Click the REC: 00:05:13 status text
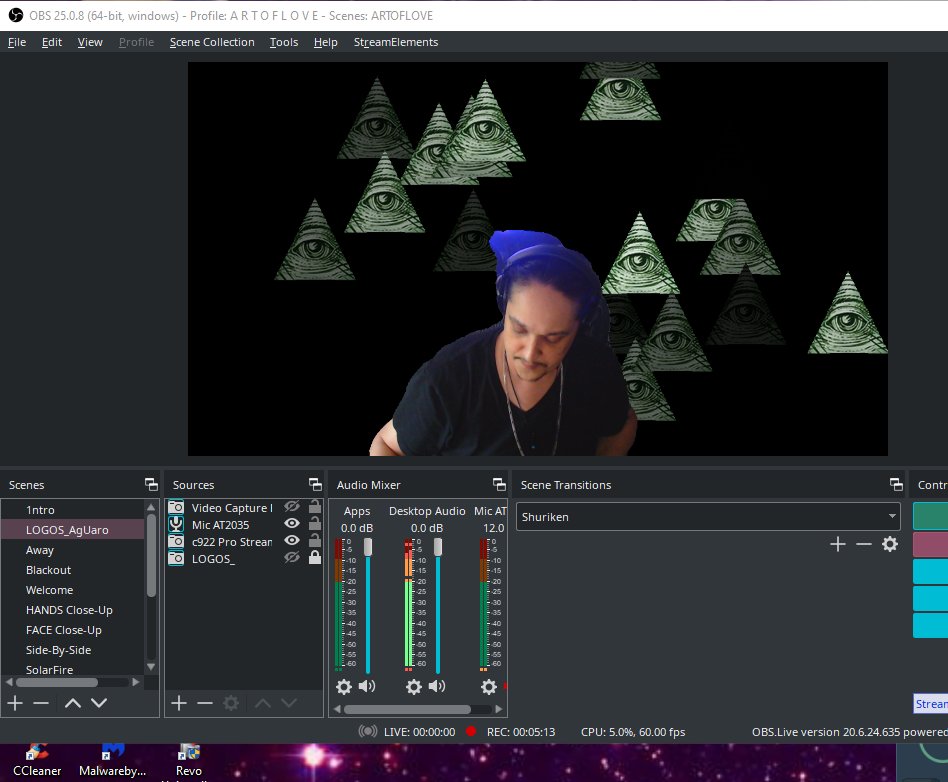The width and height of the screenshot is (948, 782). pyautogui.click(x=521, y=732)
